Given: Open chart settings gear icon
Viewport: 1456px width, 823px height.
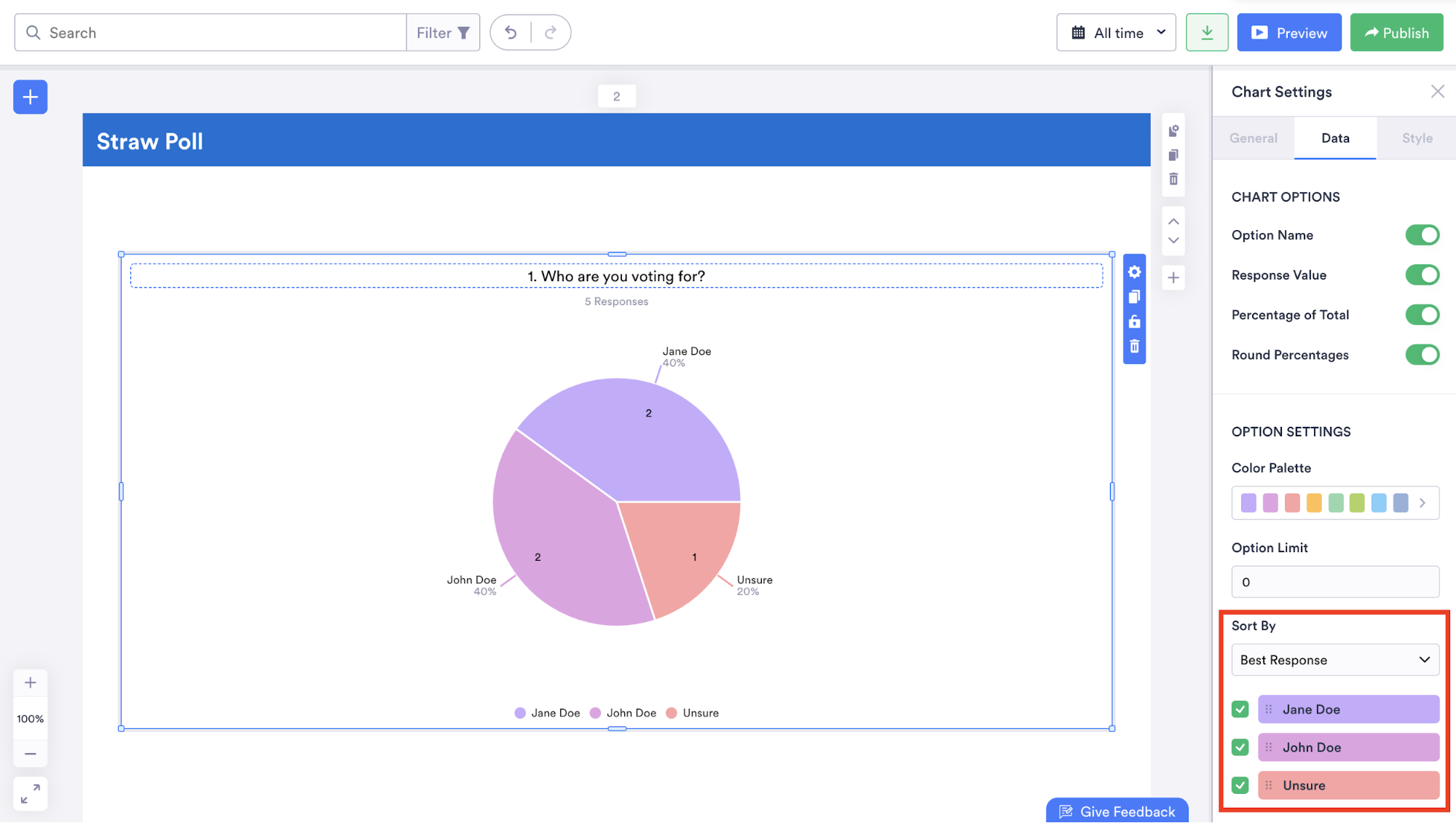Looking at the screenshot, I should coord(1134,272).
